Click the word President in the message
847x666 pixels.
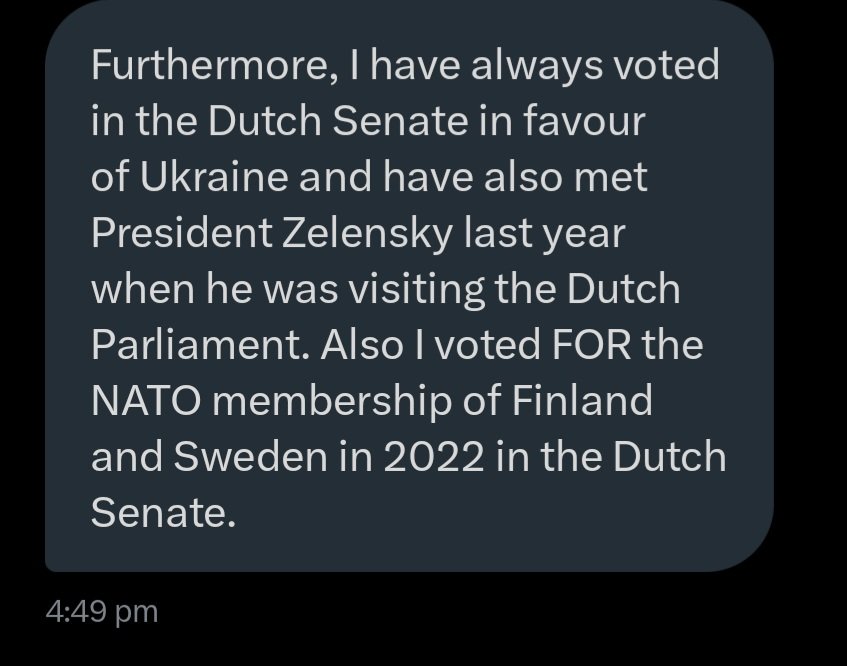pyautogui.click(x=182, y=233)
